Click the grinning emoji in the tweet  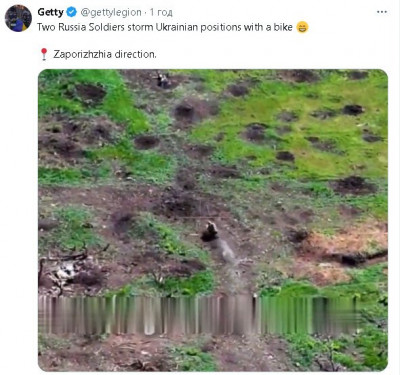(302, 27)
